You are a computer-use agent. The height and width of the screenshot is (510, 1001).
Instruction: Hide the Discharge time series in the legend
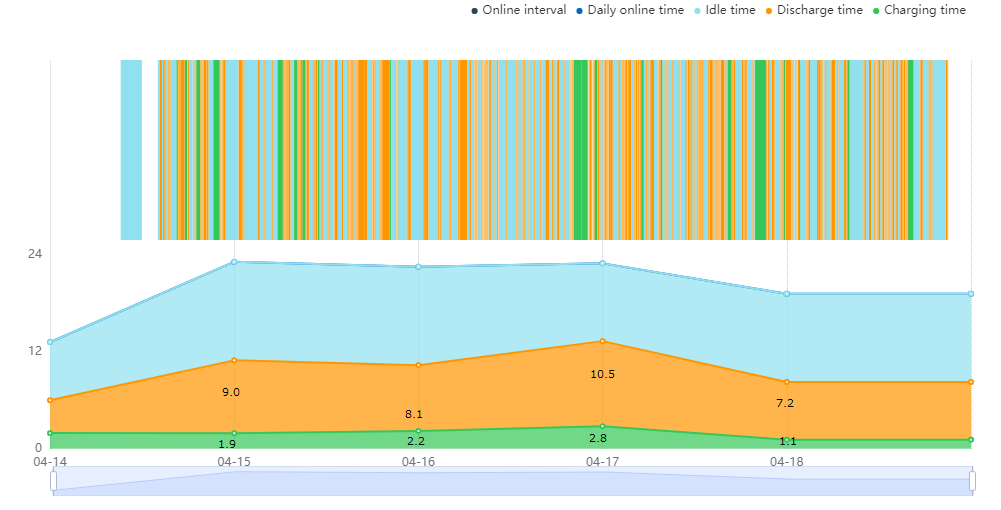(x=813, y=10)
